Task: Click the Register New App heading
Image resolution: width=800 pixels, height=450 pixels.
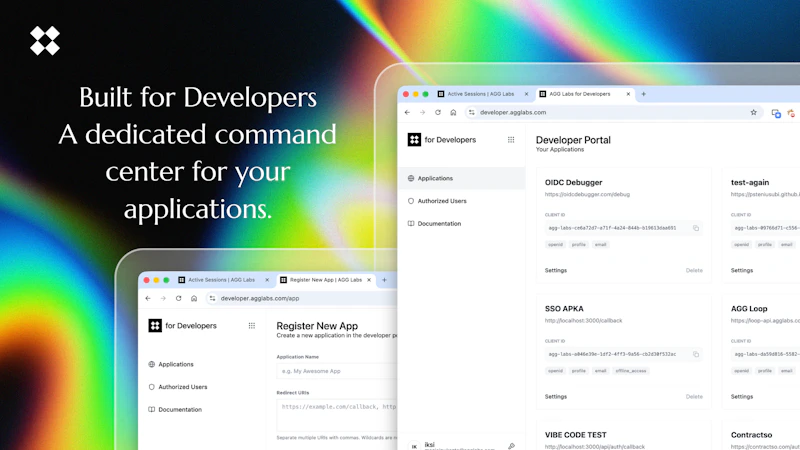Action: pyautogui.click(x=317, y=326)
